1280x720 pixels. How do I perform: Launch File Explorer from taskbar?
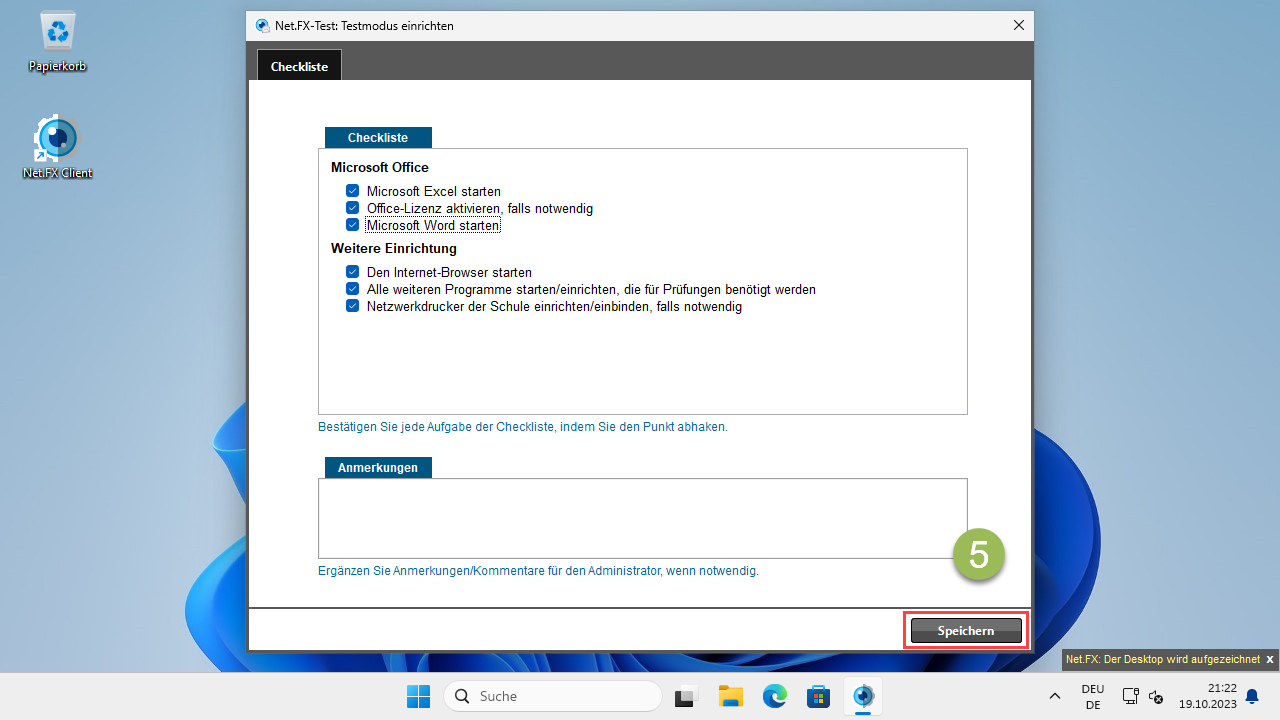[730, 696]
